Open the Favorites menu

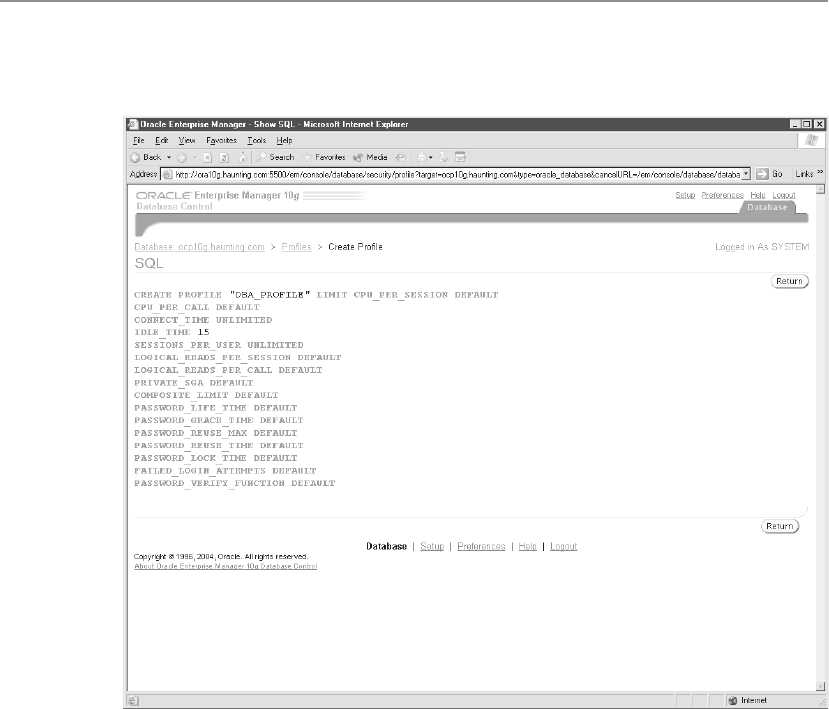coord(221,141)
